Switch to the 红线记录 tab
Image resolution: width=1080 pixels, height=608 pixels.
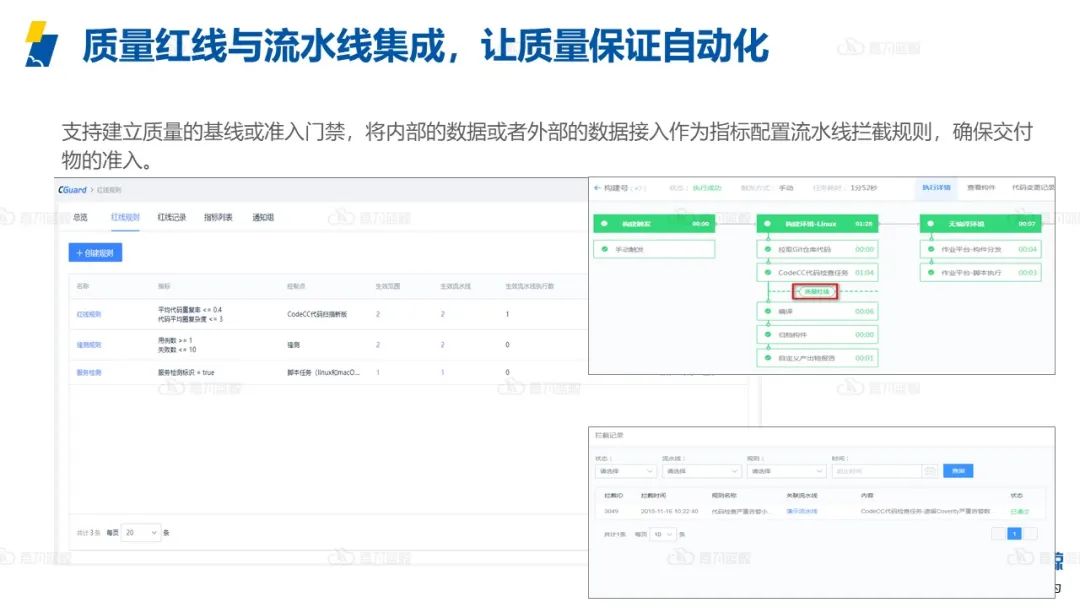pos(171,217)
